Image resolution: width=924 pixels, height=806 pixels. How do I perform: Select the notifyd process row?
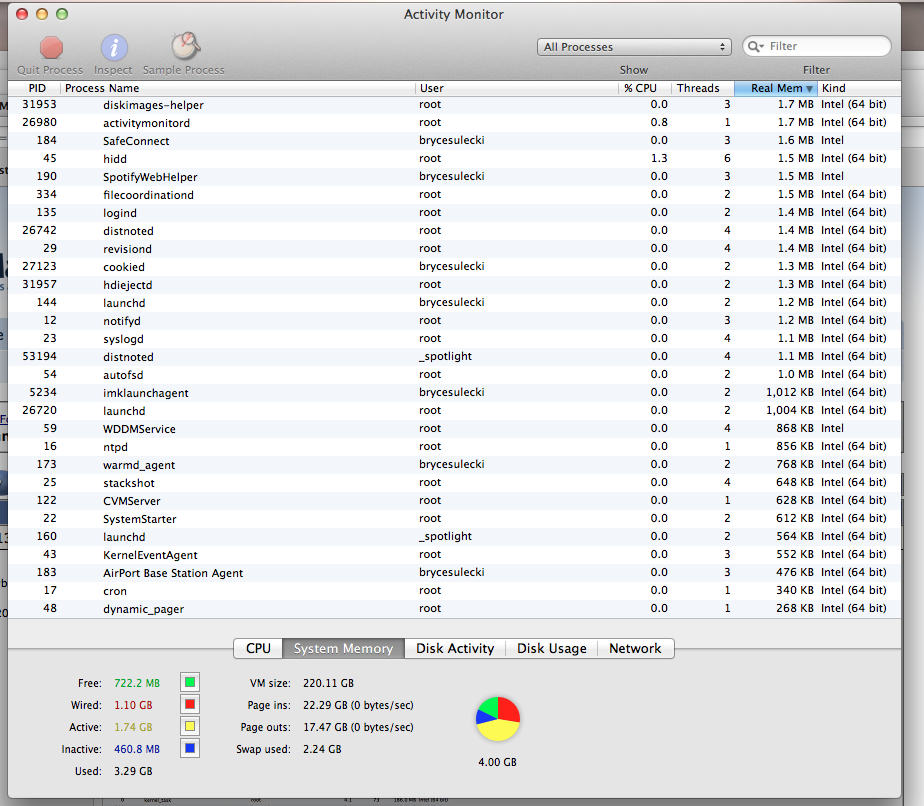click(x=454, y=321)
